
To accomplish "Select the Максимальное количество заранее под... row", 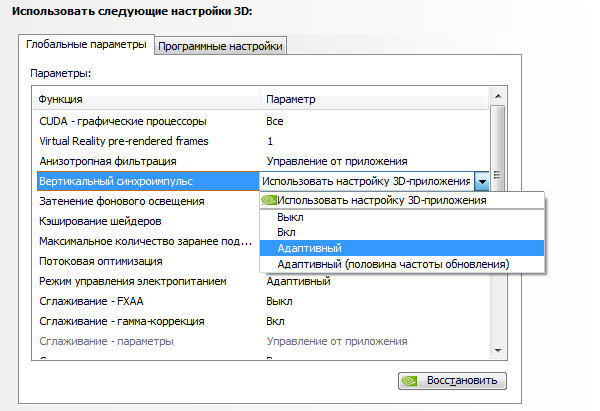I will pyautogui.click(x=147, y=241).
